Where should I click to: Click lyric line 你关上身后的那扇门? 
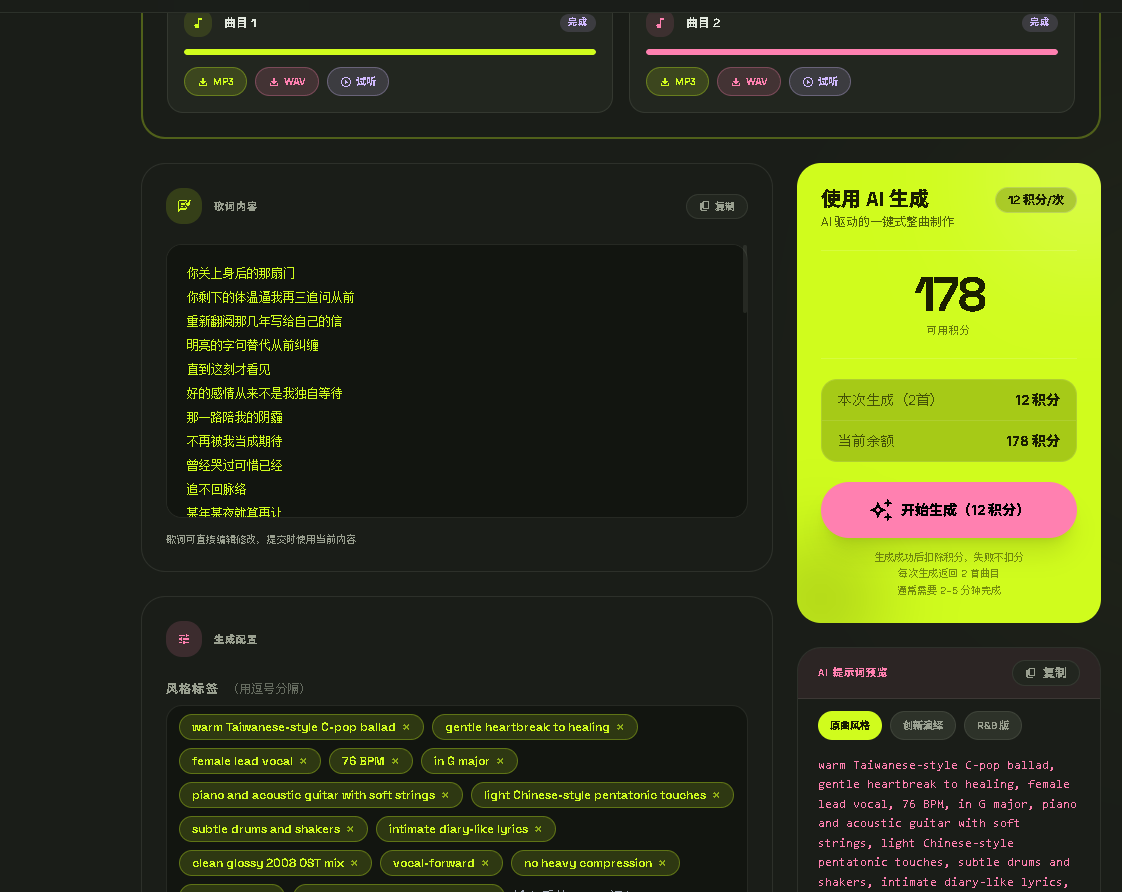pyautogui.click(x=240, y=273)
